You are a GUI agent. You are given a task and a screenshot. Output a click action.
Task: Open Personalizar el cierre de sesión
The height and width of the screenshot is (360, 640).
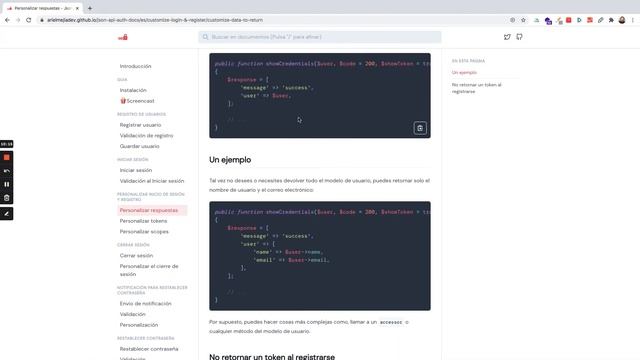coord(149,270)
